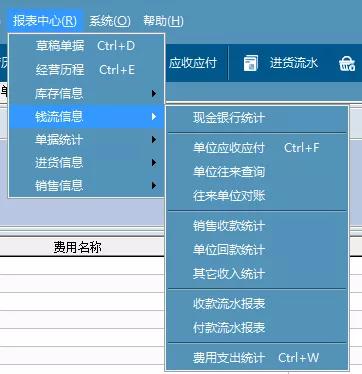Image resolution: width=362 pixels, height=374 pixels.
Task: Select 草稿单据 from the menu
Action: (86, 46)
